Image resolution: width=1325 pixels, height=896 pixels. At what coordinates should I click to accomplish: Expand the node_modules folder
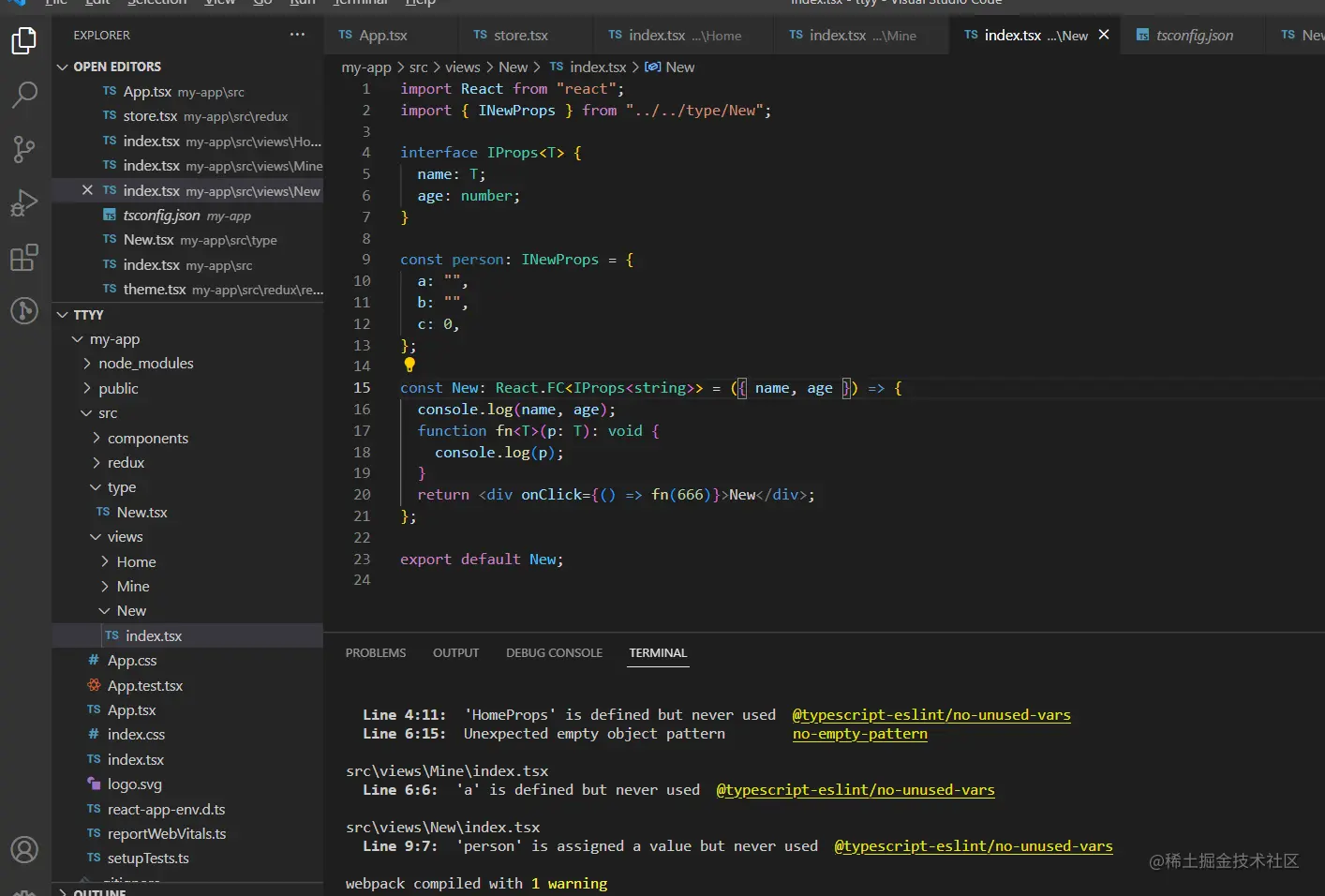click(145, 364)
